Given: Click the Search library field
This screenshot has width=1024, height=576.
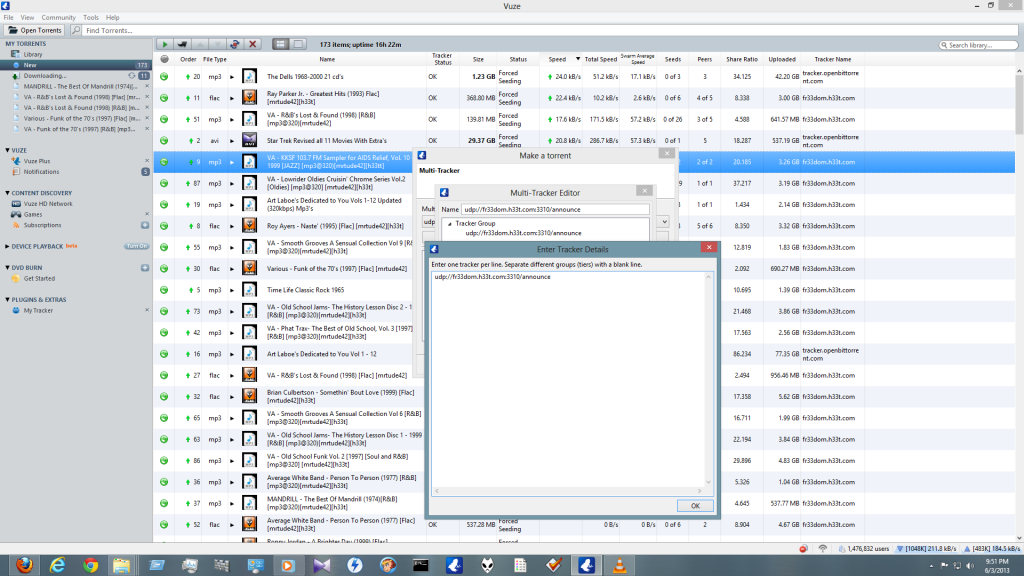Looking at the screenshot, I should (x=978, y=45).
